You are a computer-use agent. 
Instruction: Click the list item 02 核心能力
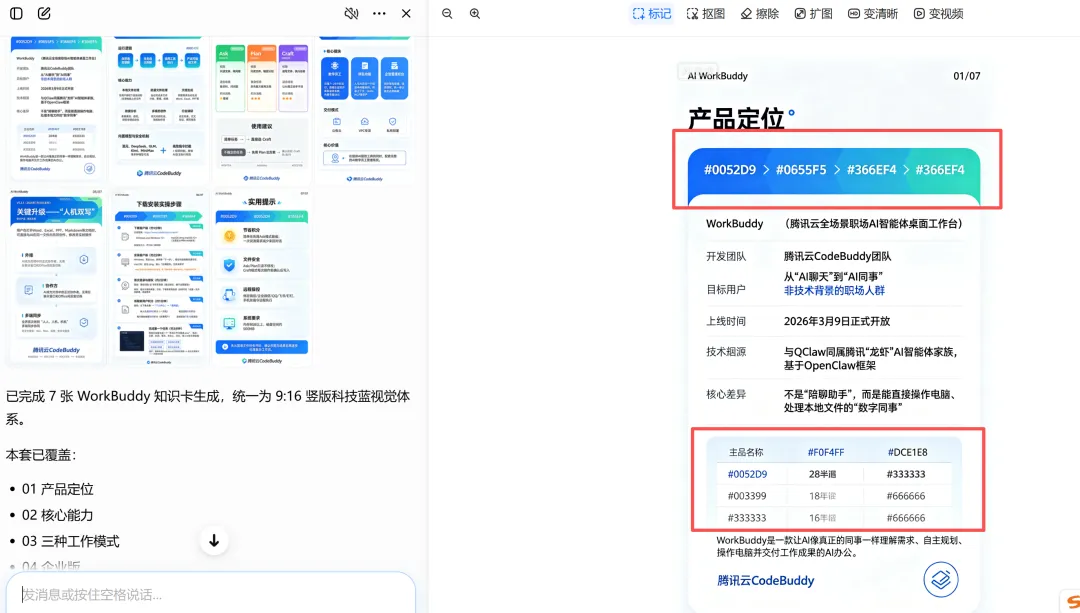pos(58,515)
